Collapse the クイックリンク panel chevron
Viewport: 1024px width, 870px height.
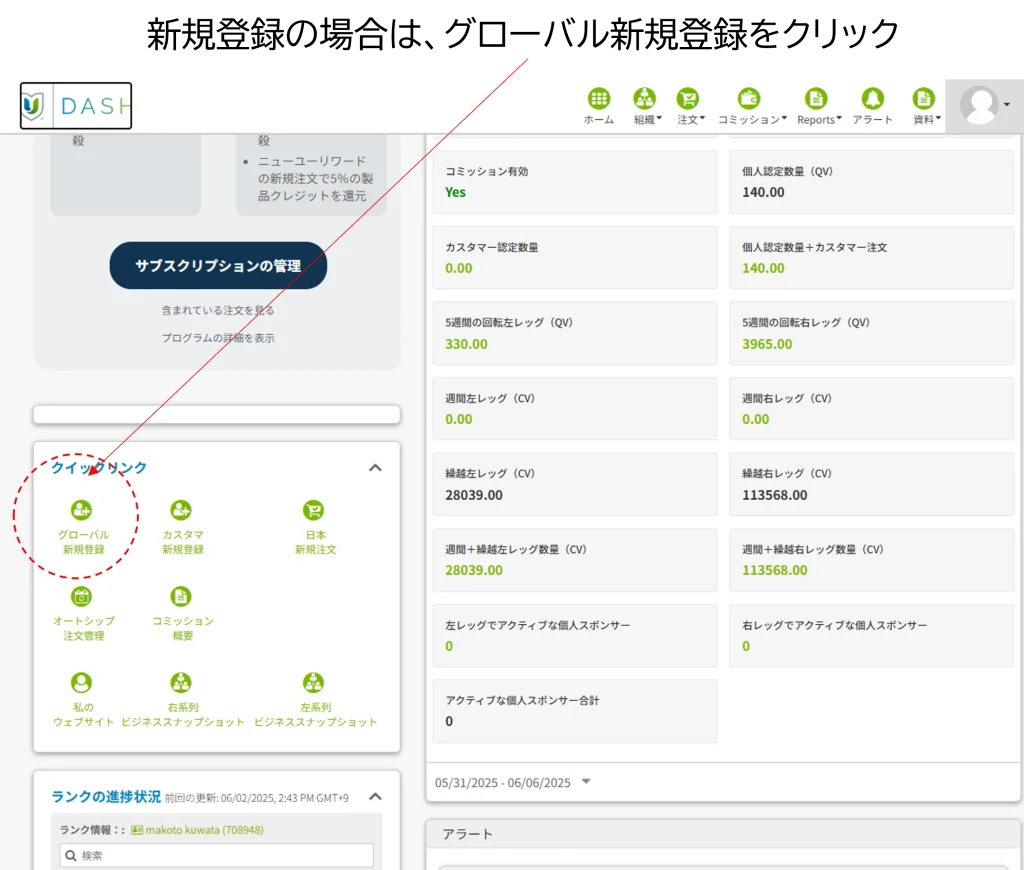(x=376, y=468)
